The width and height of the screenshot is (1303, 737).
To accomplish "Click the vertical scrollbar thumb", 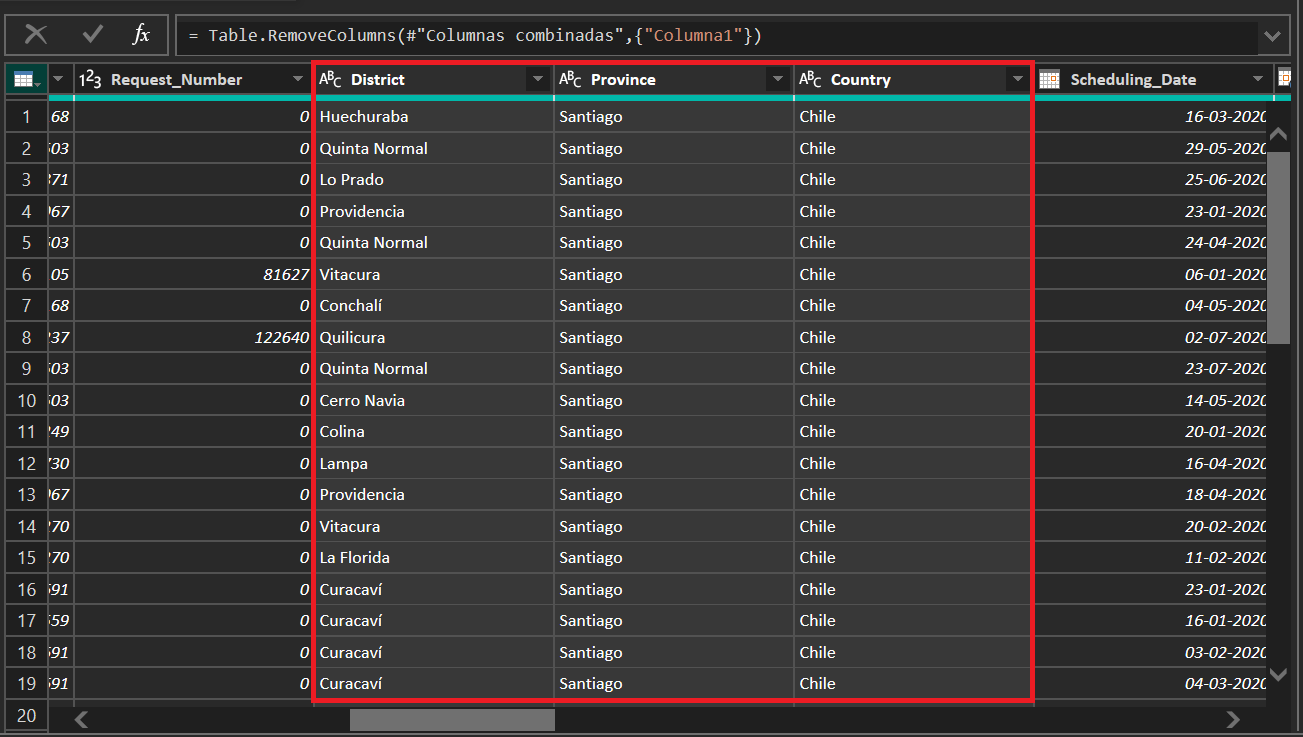I will [1278, 247].
